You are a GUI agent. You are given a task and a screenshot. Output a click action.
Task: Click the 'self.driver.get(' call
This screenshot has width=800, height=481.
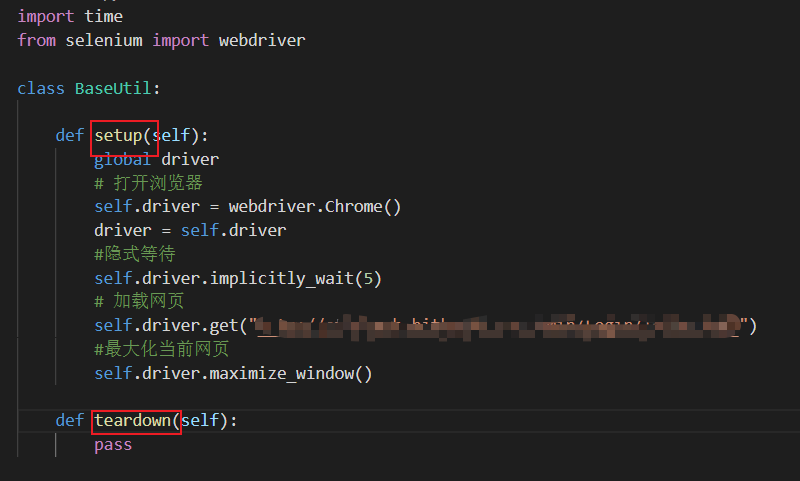[x=171, y=325]
